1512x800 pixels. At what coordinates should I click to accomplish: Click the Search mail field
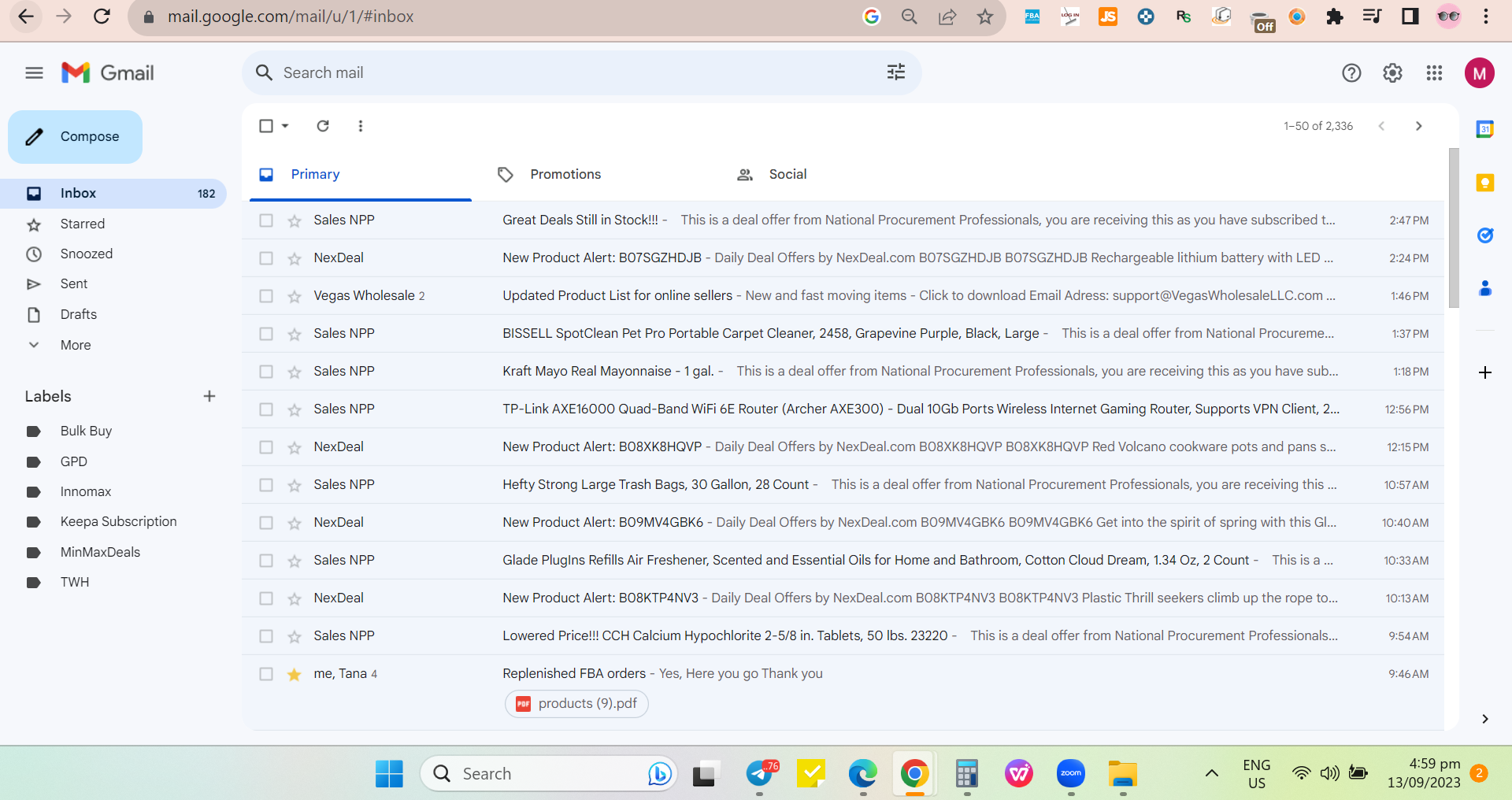[x=583, y=73]
